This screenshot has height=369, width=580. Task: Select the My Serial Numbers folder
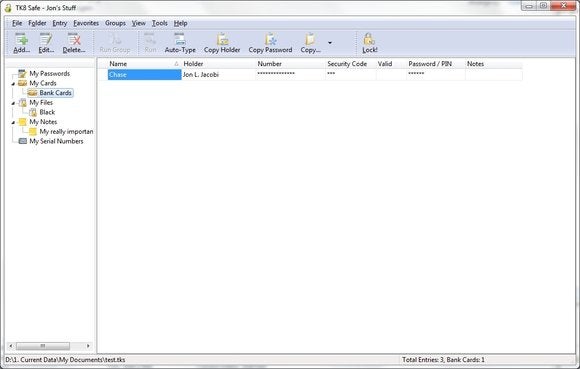(x=56, y=141)
